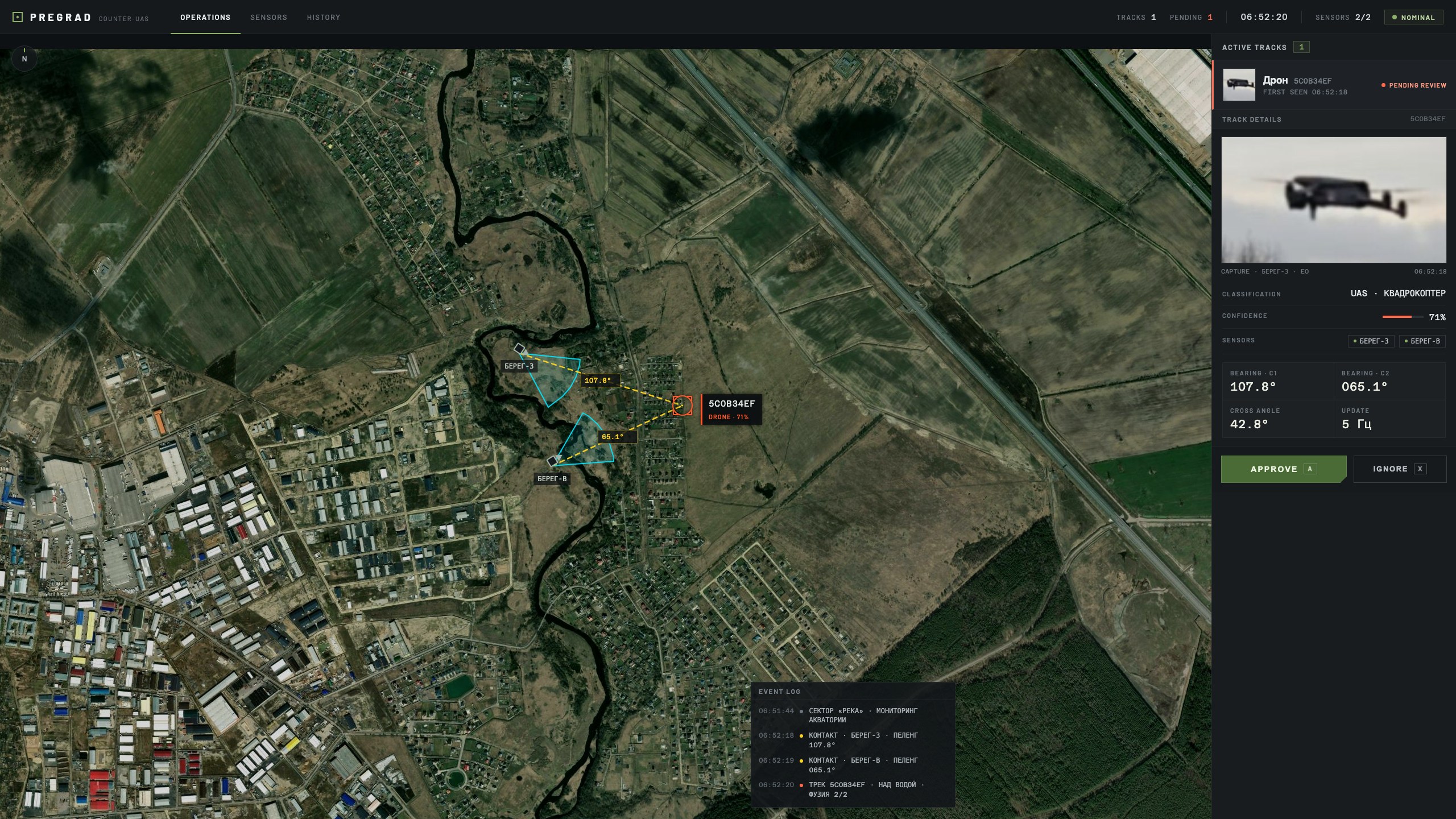Select the БЕРЕГ-3 sensor marker on map
This screenshot has width=1456, height=819.
pyautogui.click(x=519, y=349)
